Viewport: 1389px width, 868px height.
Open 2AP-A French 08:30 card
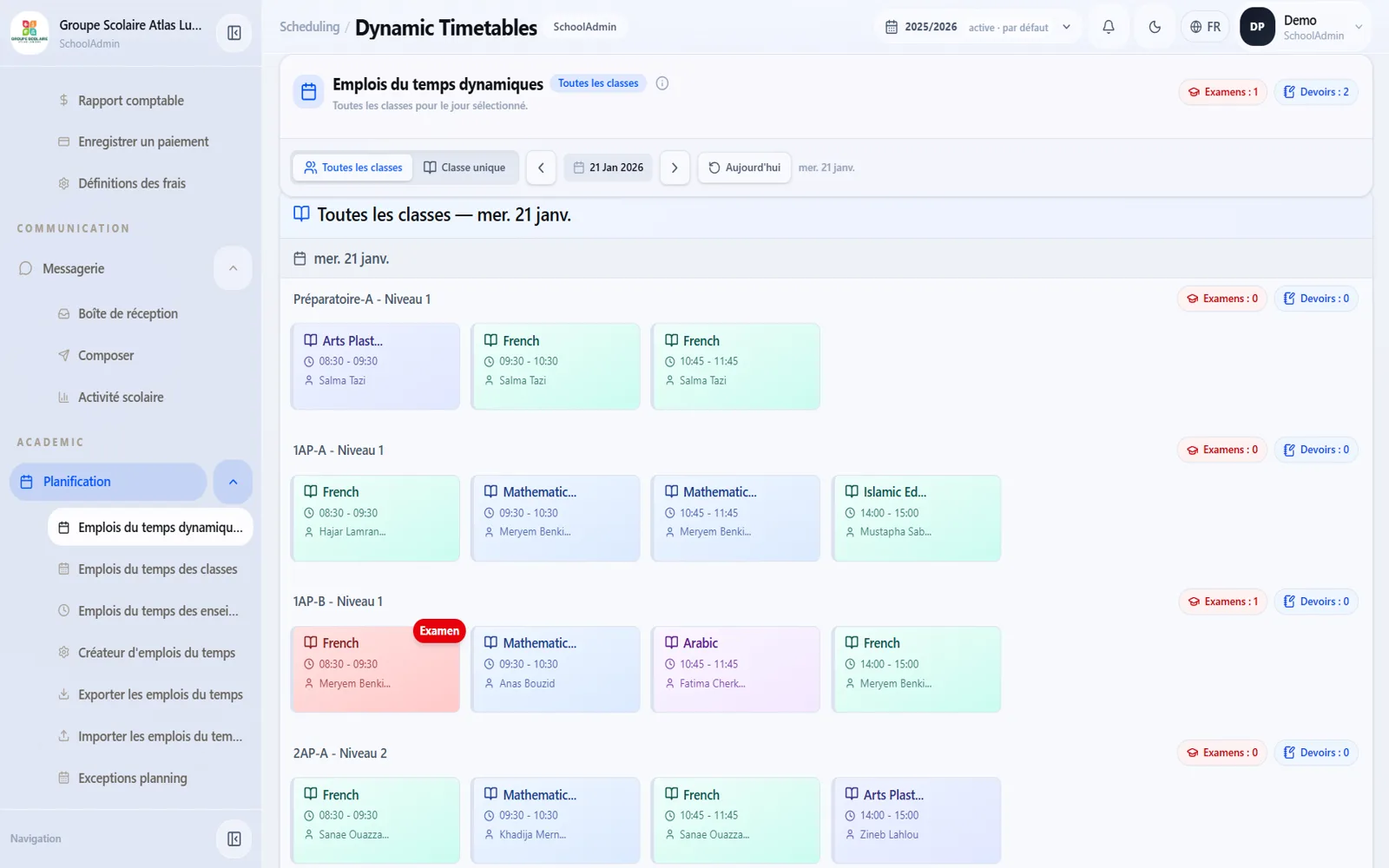point(375,820)
